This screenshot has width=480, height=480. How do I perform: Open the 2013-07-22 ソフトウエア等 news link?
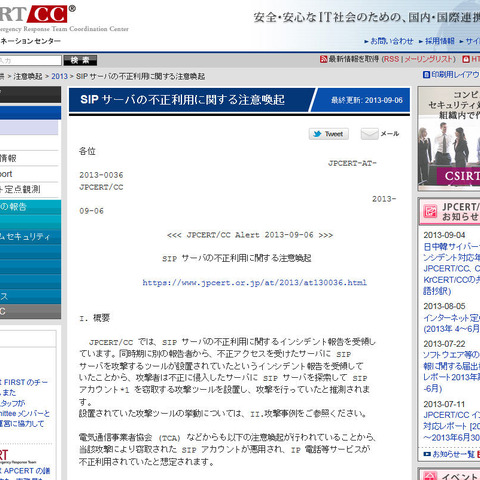point(452,372)
